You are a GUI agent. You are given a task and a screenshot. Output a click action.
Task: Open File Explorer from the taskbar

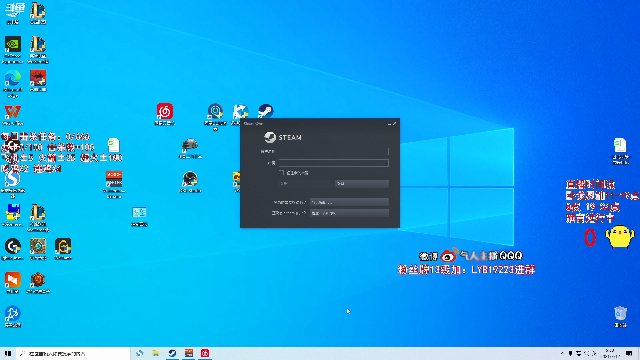click(x=156, y=353)
